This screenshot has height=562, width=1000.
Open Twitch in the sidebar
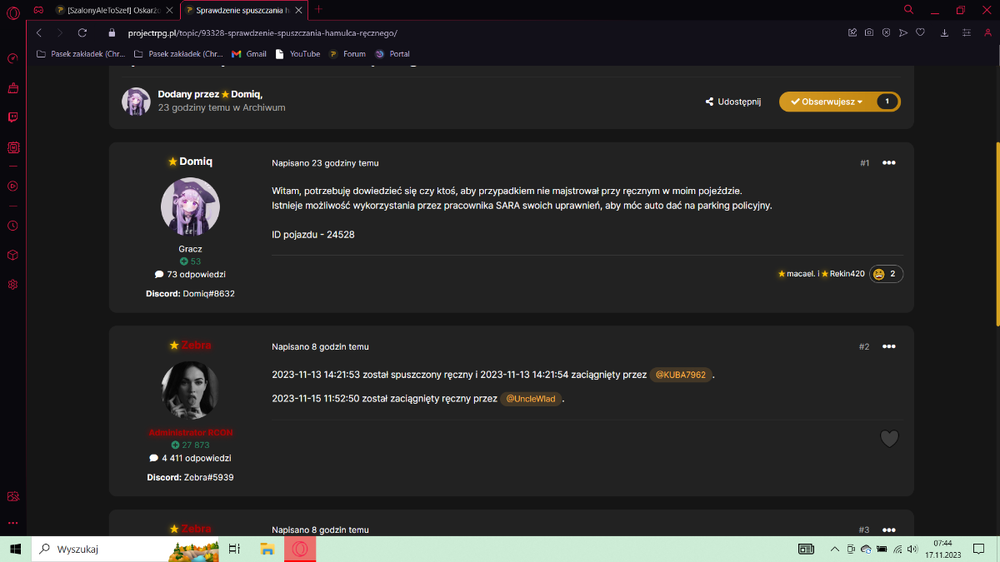(13, 117)
